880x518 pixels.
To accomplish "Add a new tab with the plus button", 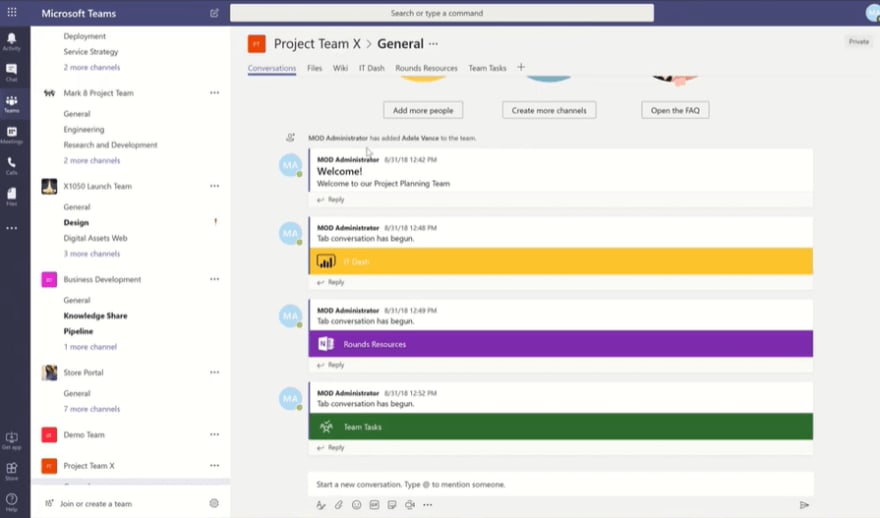I will tap(521, 67).
